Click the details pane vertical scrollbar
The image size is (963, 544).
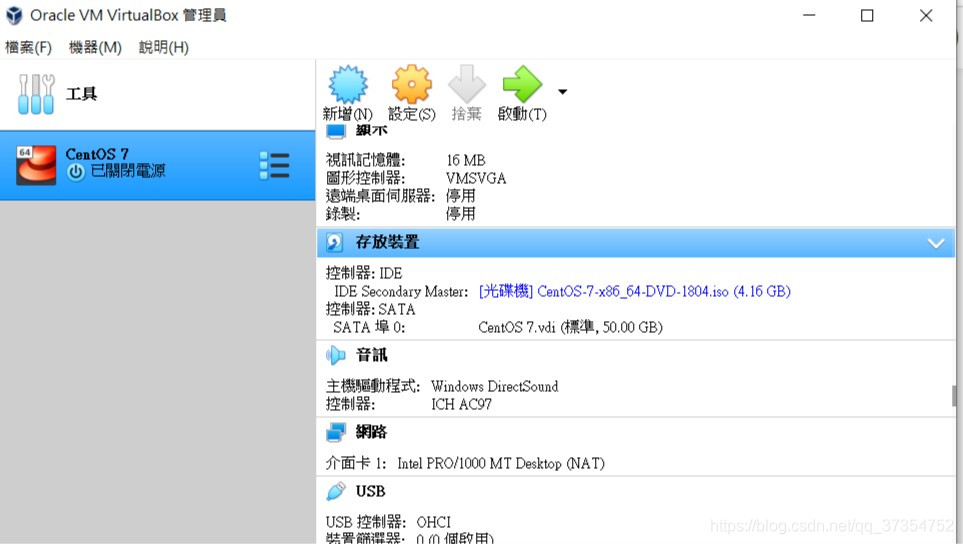click(x=954, y=395)
